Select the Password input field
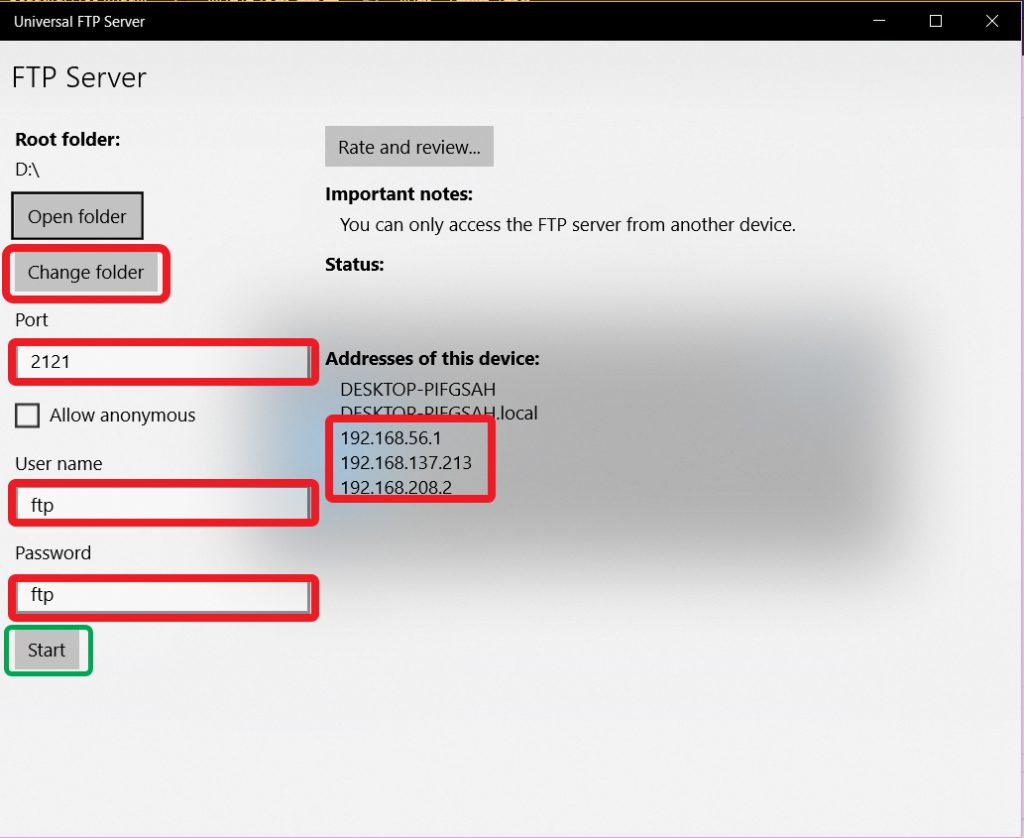The image size is (1024, 838). (162, 596)
